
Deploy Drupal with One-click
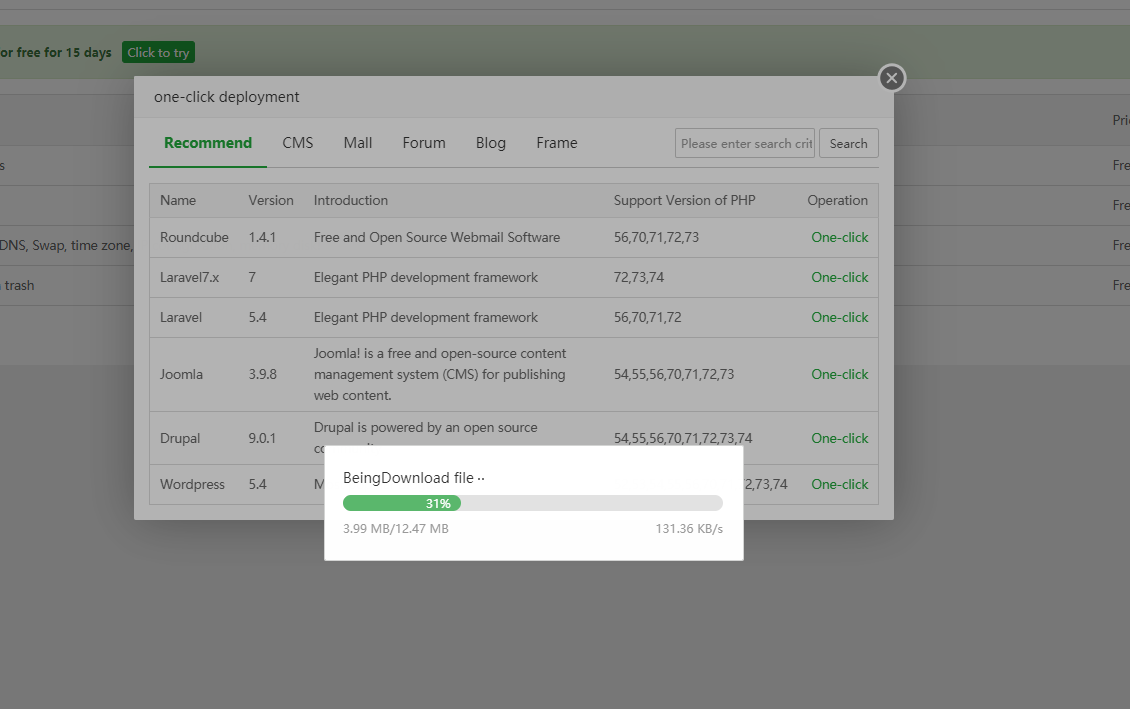(x=840, y=438)
